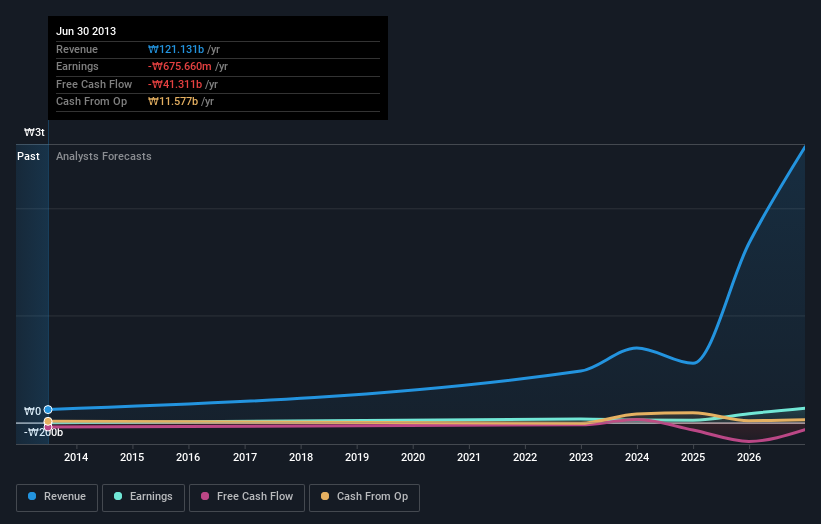This screenshot has height=524, width=821.
Task: Click the Earnings row label in tooltip
Action: click(77, 66)
